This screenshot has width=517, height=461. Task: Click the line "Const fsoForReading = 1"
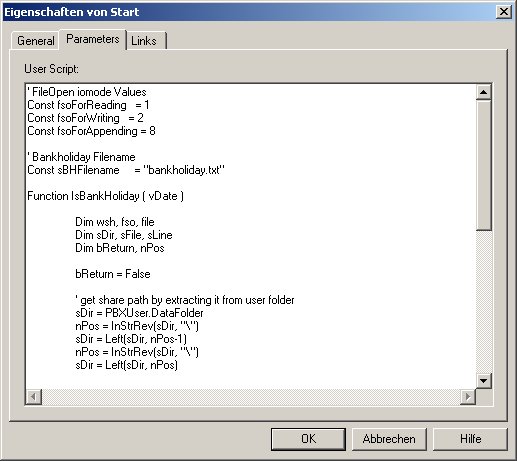[88, 105]
